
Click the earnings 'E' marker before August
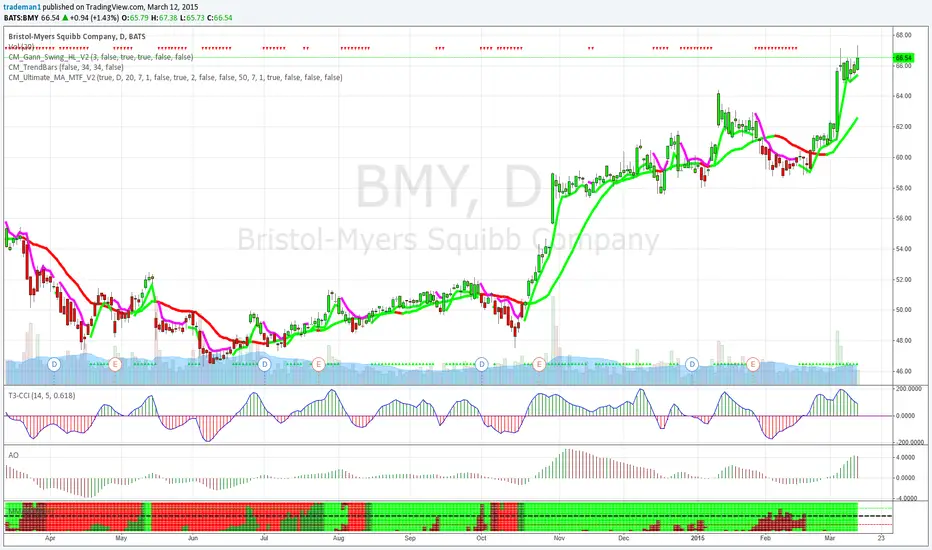click(319, 364)
